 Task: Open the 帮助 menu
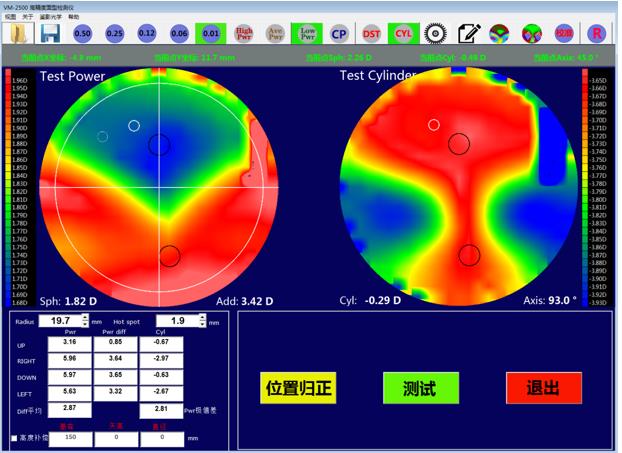[72, 17]
